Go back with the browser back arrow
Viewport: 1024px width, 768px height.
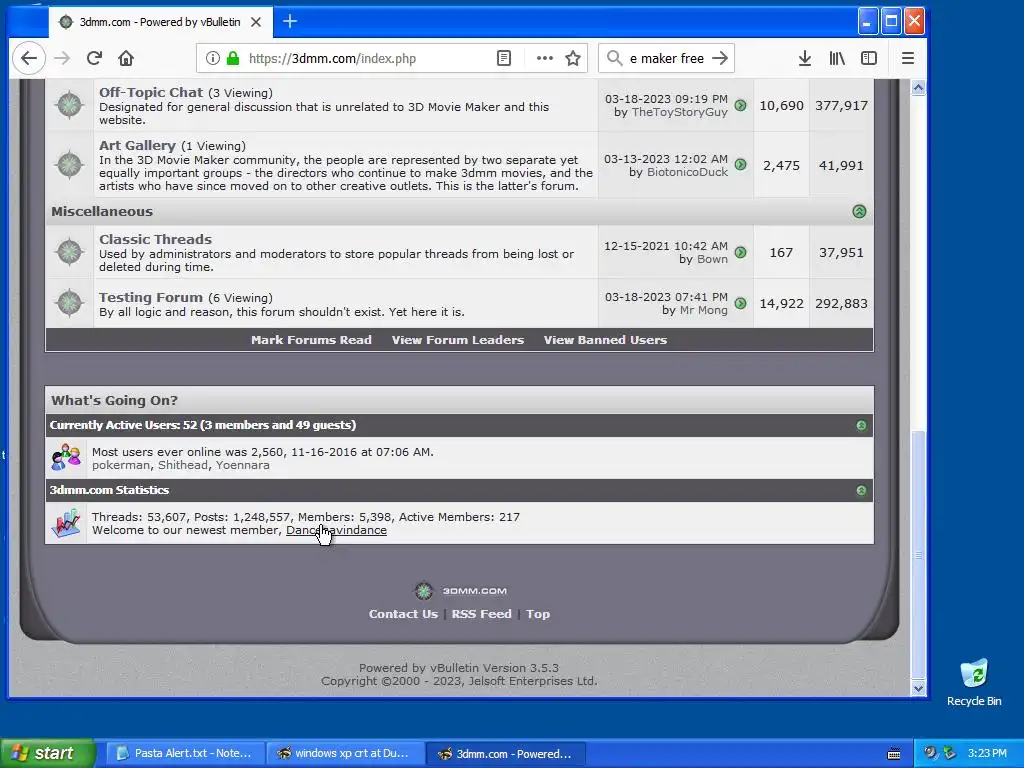pos(29,58)
